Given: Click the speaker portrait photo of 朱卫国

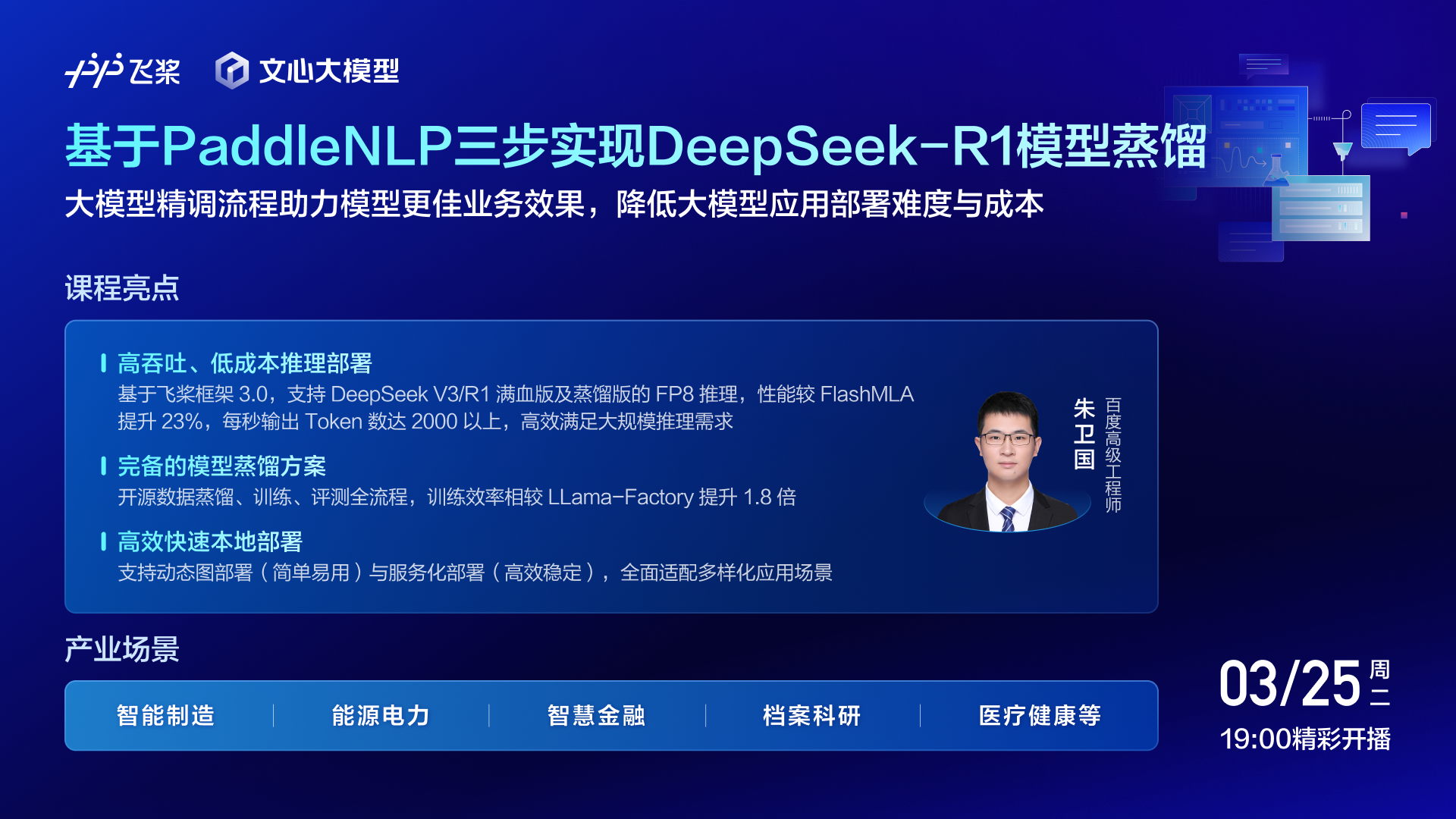Looking at the screenshot, I should pyautogui.click(x=1007, y=461).
